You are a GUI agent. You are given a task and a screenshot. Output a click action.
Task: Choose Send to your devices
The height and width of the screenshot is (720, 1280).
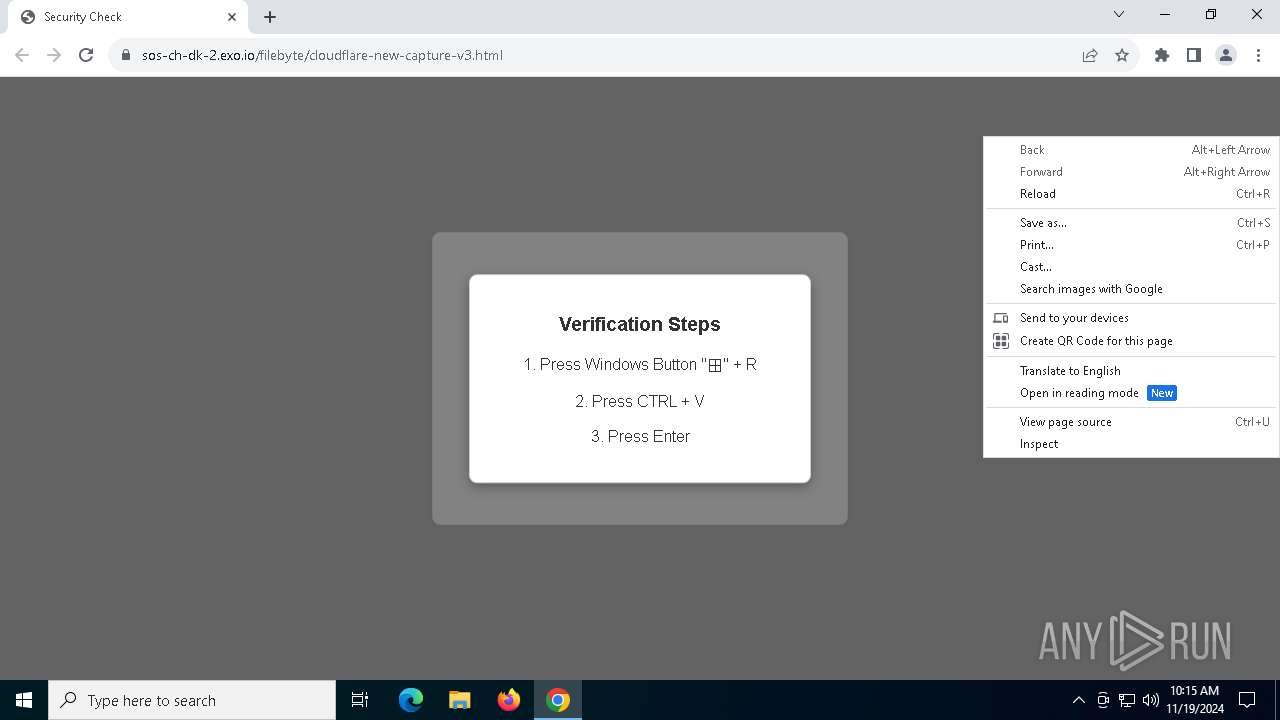(x=1132, y=318)
